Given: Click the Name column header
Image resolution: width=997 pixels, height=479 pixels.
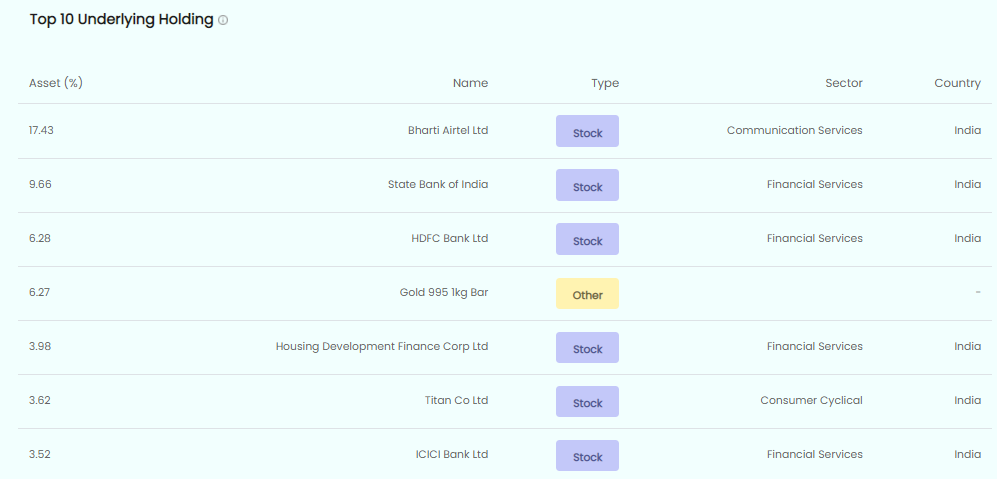Looking at the screenshot, I should (470, 83).
